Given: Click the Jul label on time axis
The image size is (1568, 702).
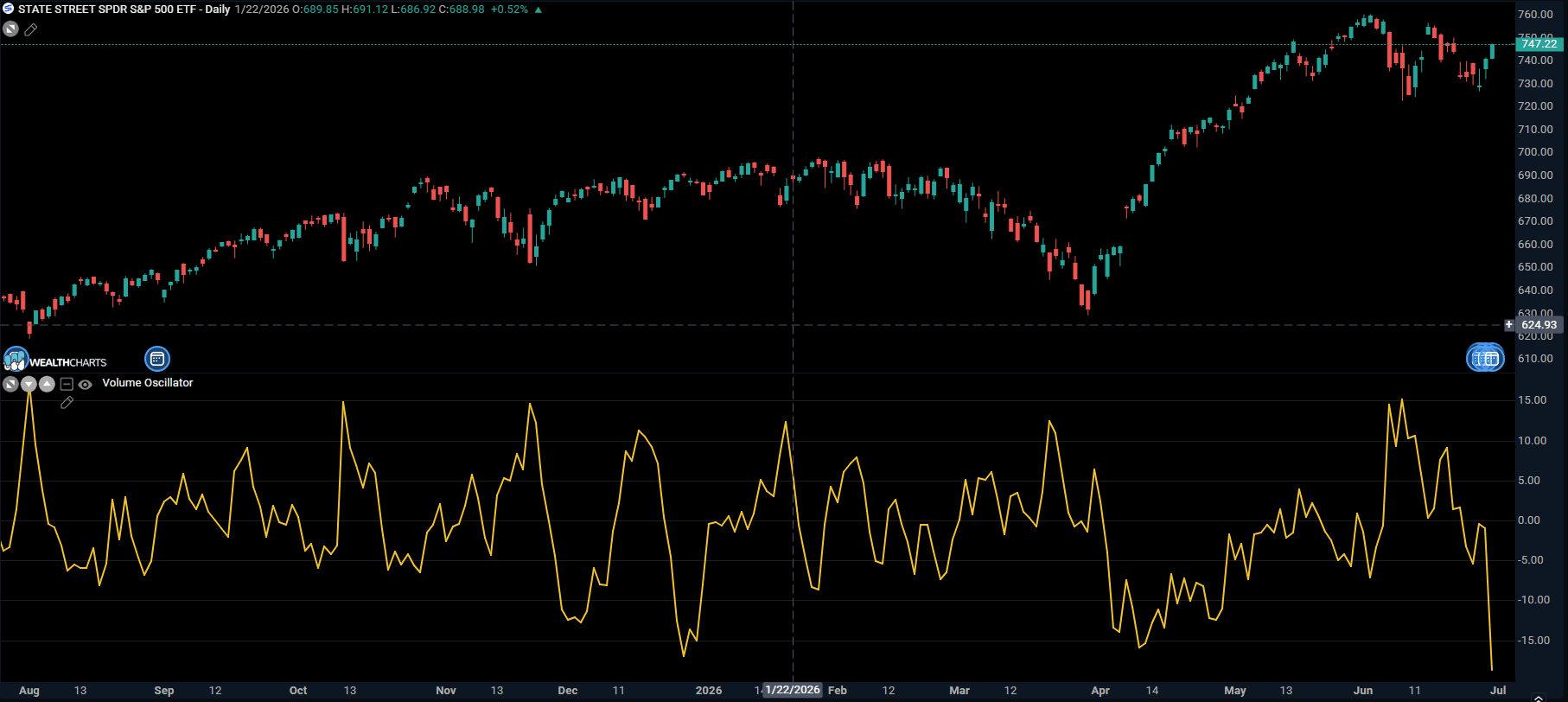Looking at the screenshot, I should 1498,691.
